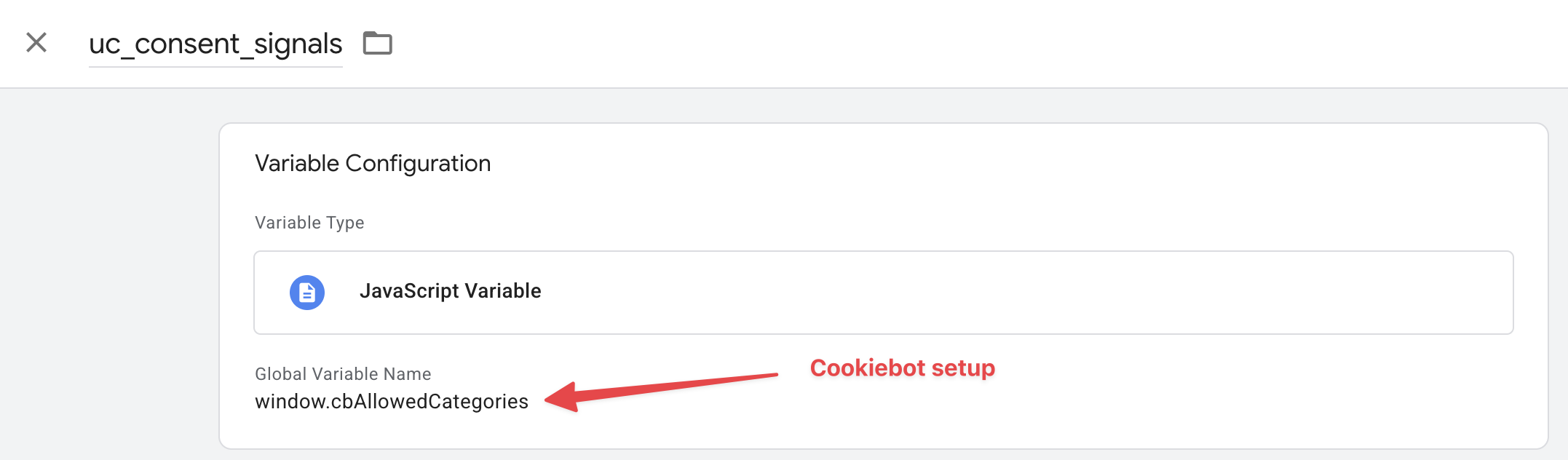Select the JavaScript Variable type label
Image resolution: width=1568 pixels, height=460 pixels.
(x=450, y=291)
